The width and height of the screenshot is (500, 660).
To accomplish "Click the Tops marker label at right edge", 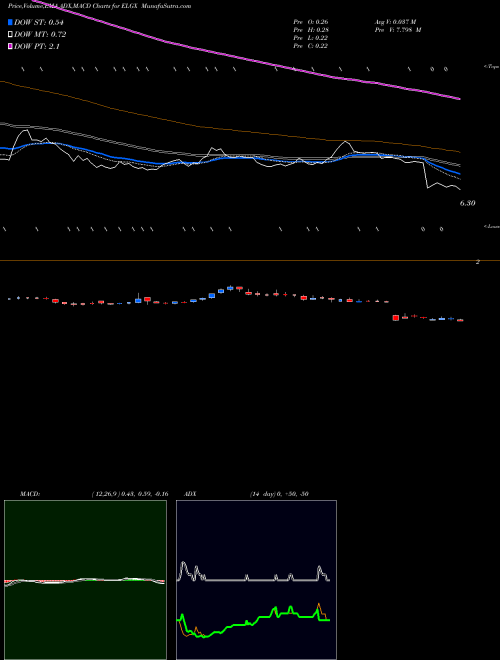I will (491, 67).
